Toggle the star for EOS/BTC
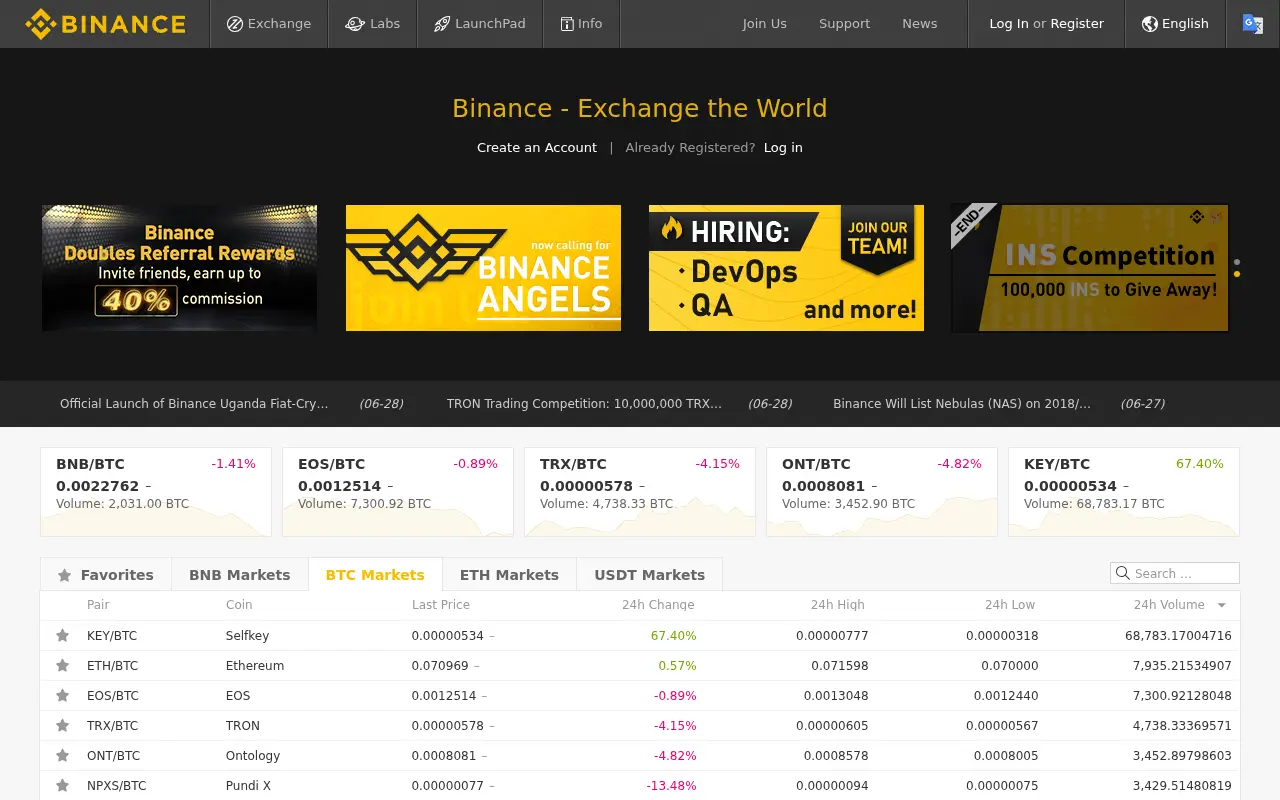The image size is (1280, 800). [62, 695]
